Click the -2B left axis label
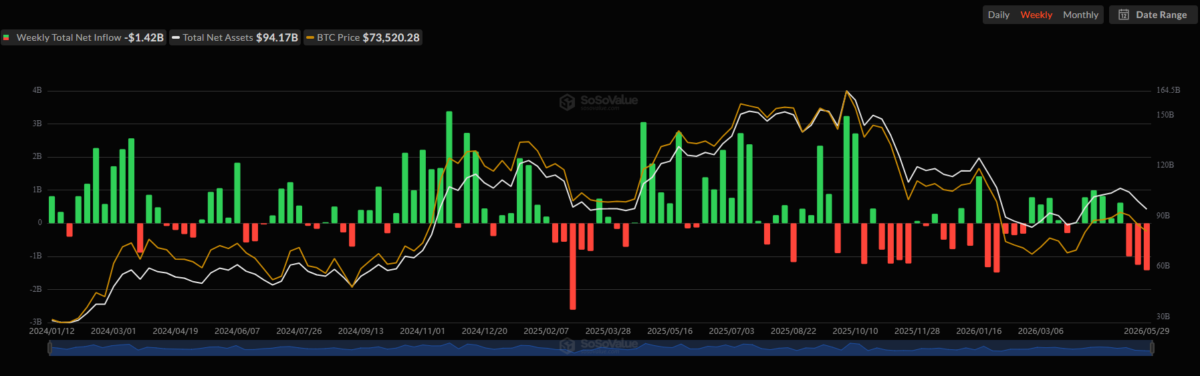 [35, 288]
